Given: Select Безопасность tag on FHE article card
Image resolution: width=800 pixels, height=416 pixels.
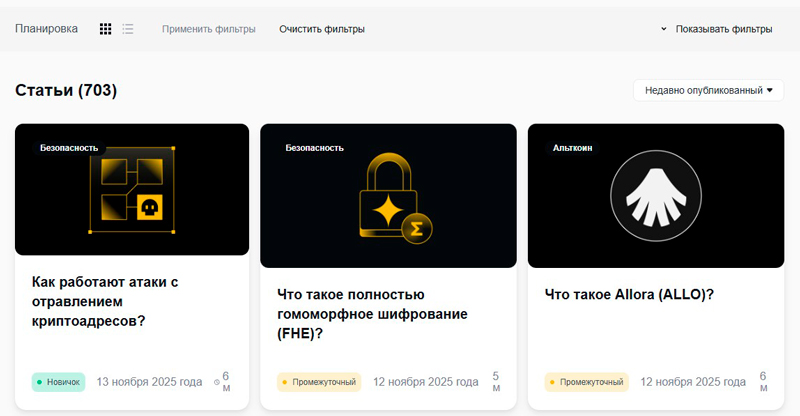Looking at the screenshot, I should pos(314,147).
